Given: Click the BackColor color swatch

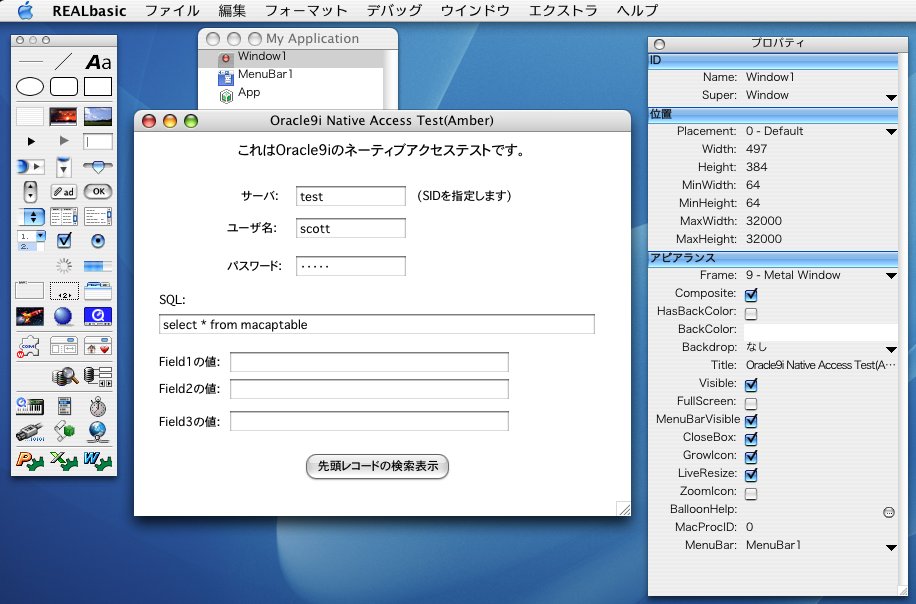Looking at the screenshot, I should coord(820,330).
